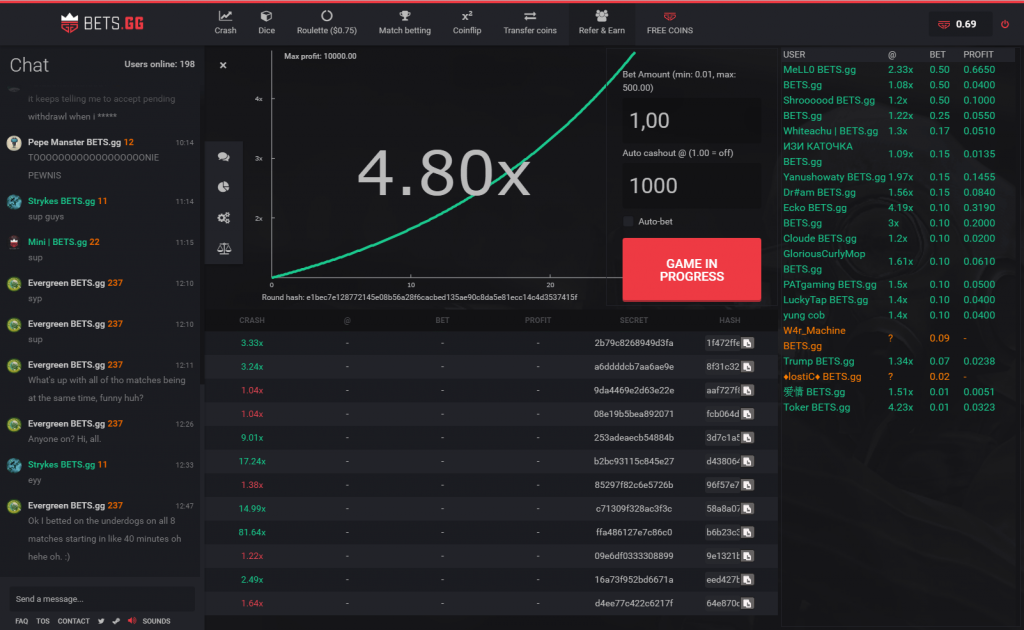Copy hash eed427b for 2.49x round

click(747, 580)
